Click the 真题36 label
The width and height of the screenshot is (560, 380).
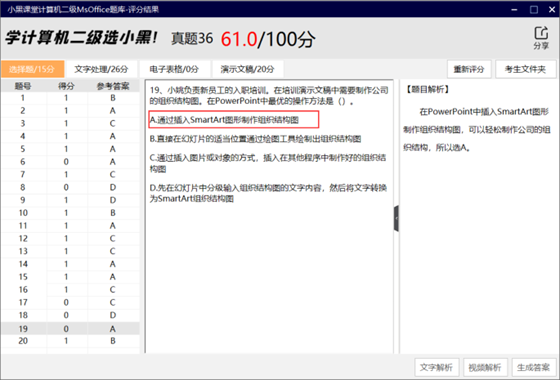point(192,39)
